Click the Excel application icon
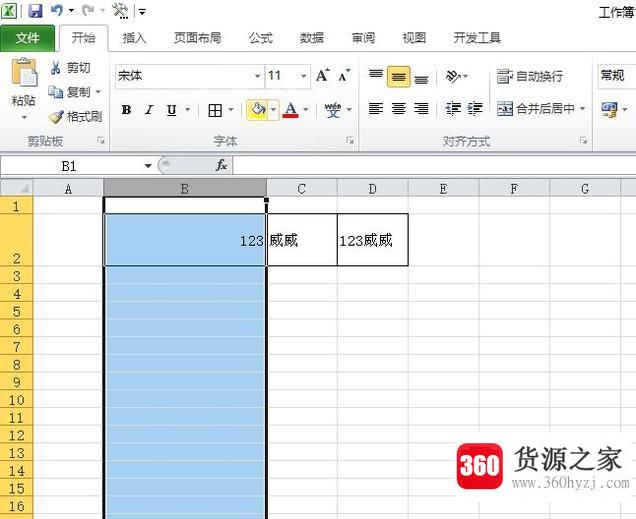Viewport: 636px width, 519px height. (x=9, y=11)
